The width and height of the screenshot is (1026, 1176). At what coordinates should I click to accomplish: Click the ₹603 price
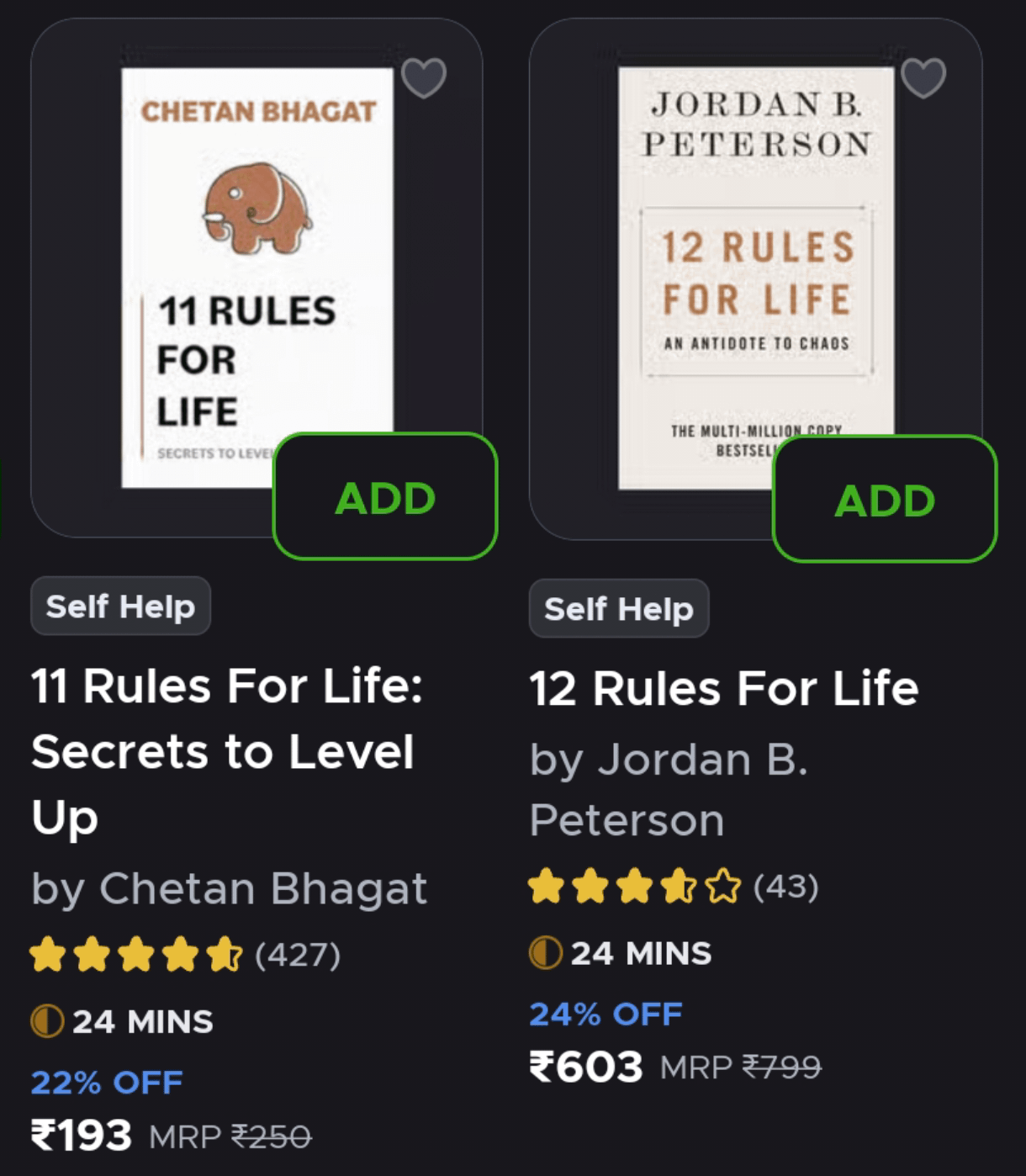[586, 1067]
